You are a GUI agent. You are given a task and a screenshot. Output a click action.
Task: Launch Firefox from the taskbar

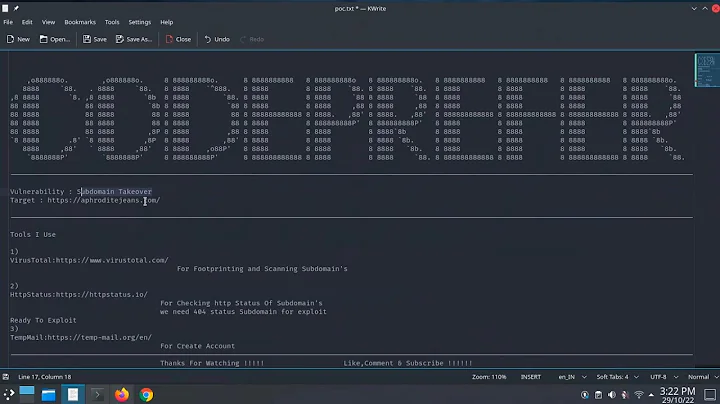coord(122,394)
